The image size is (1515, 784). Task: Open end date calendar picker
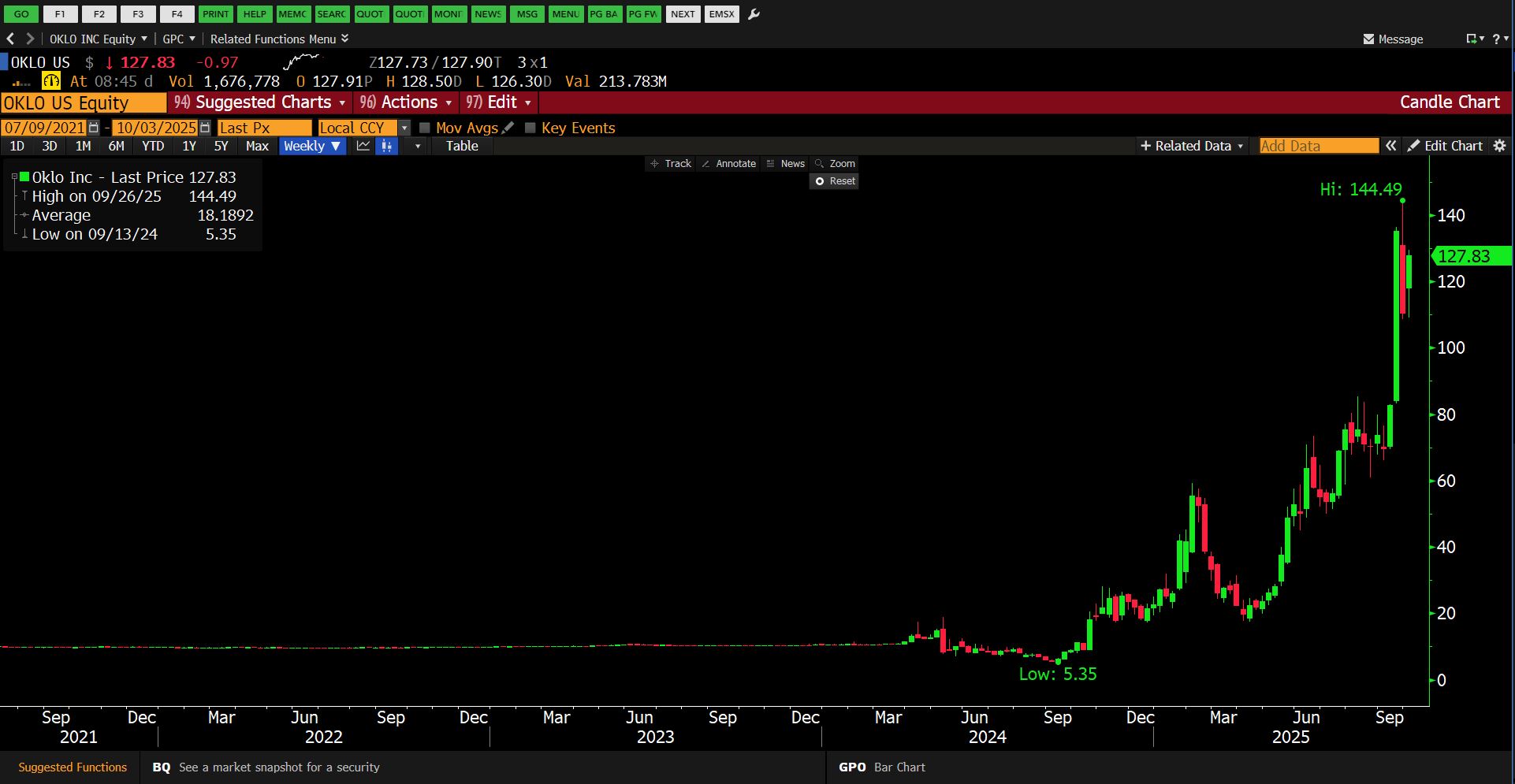pos(205,128)
